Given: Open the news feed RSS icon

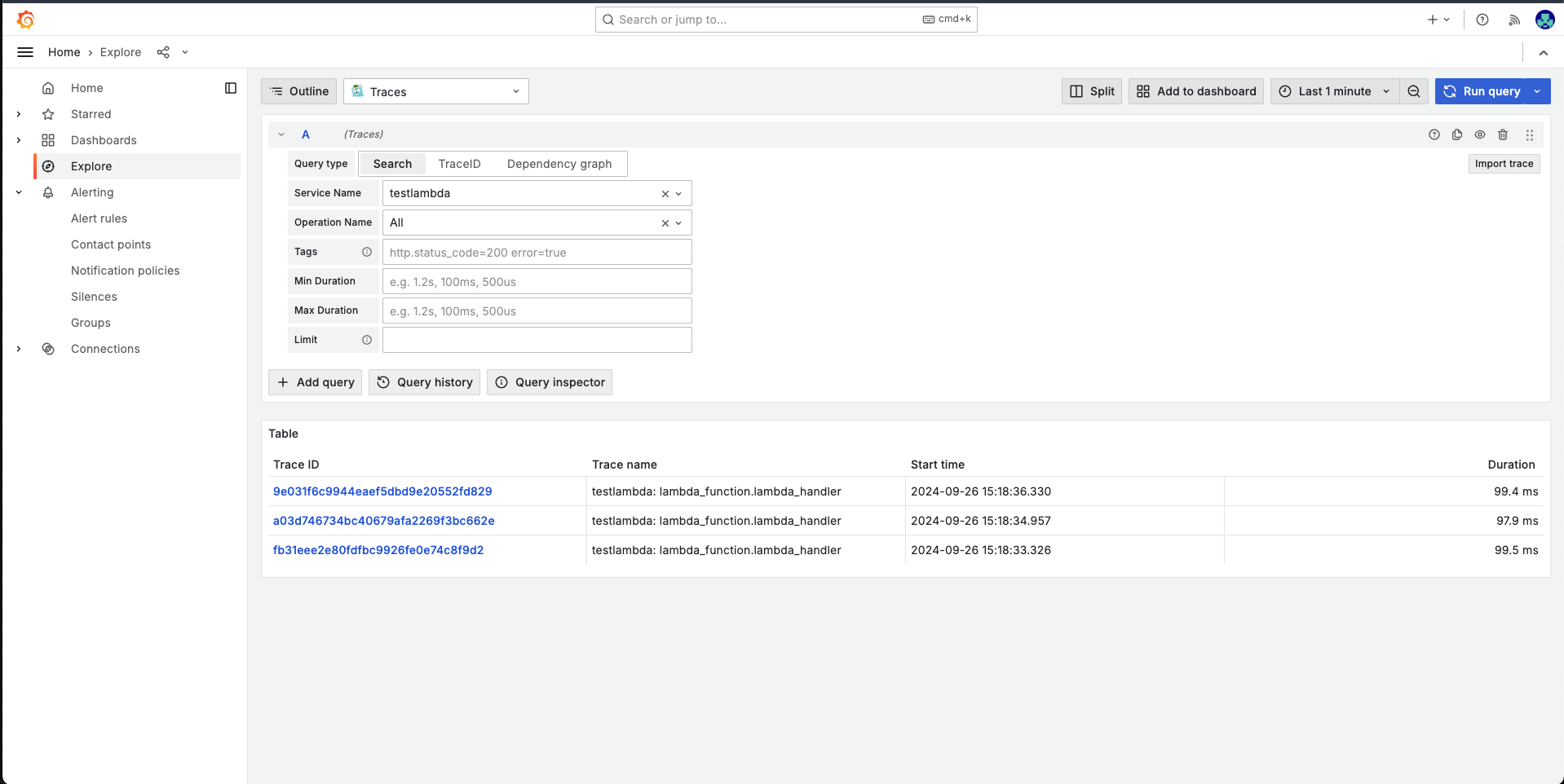Looking at the screenshot, I should coord(1514,20).
